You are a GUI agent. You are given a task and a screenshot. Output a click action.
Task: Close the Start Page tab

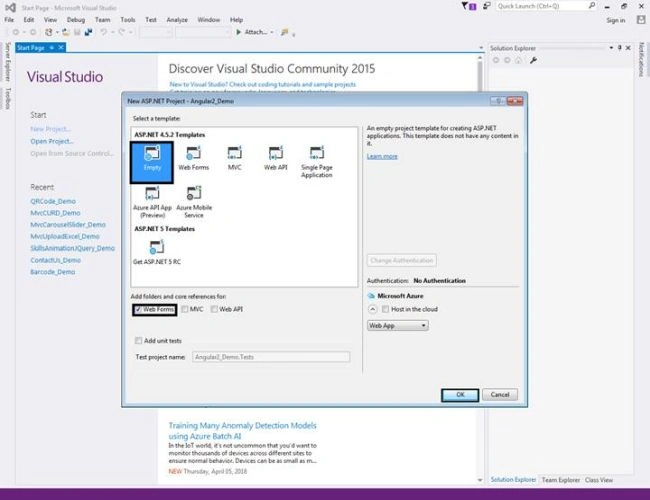pos(61,48)
